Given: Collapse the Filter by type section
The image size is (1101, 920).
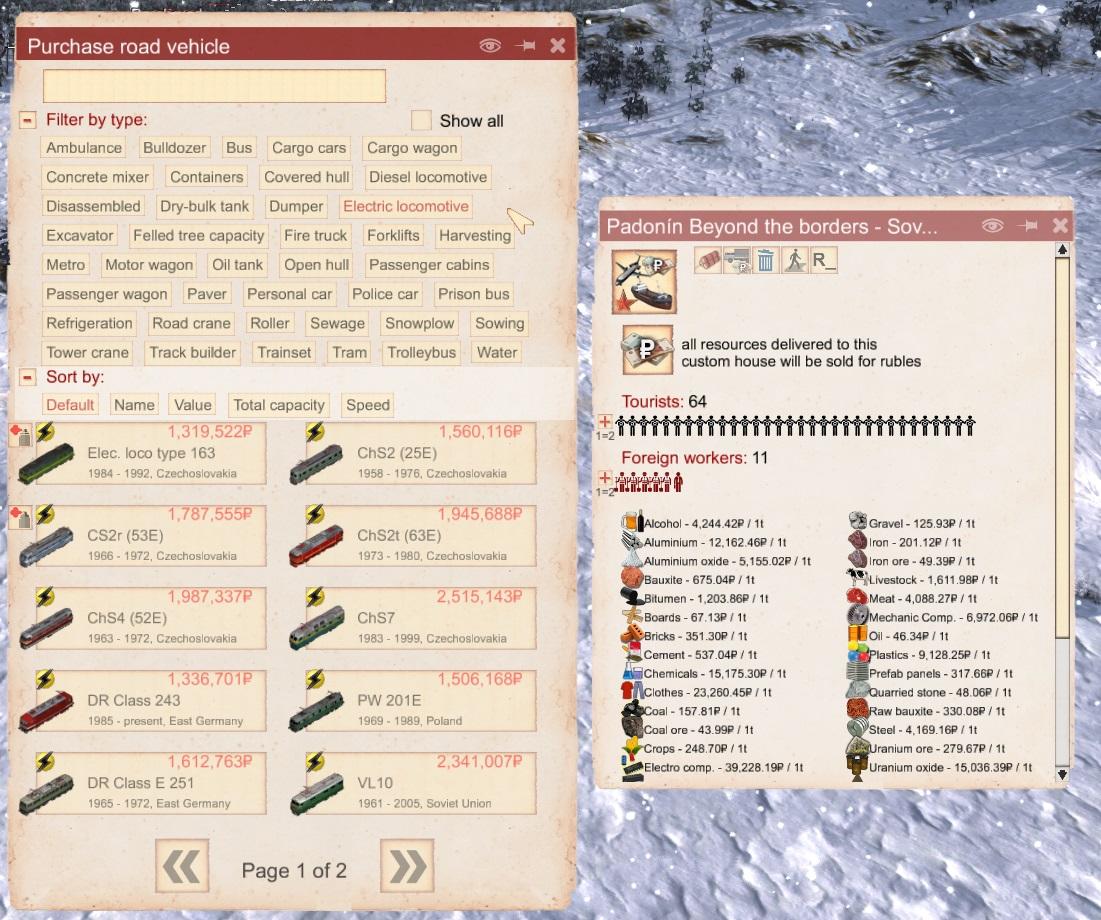Looking at the screenshot, I should [28, 120].
